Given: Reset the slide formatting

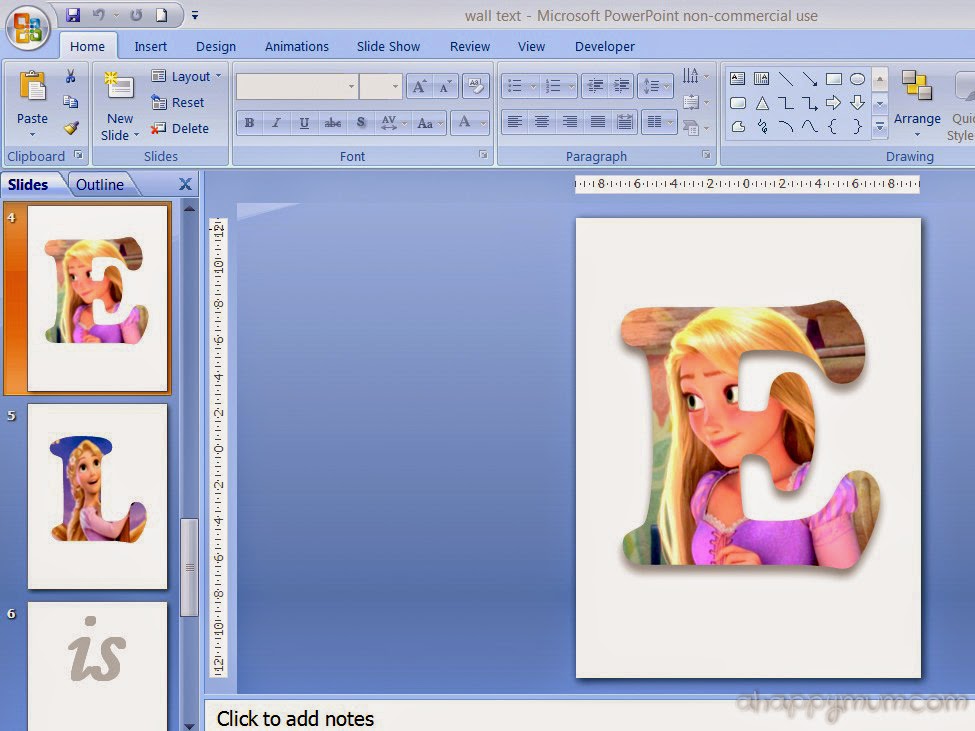Looking at the screenshot, I should [x=178, y=103].
